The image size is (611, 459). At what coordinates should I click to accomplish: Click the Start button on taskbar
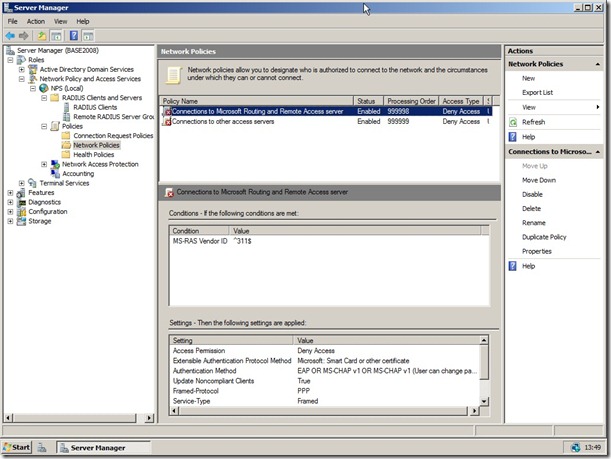pos(16,447)
